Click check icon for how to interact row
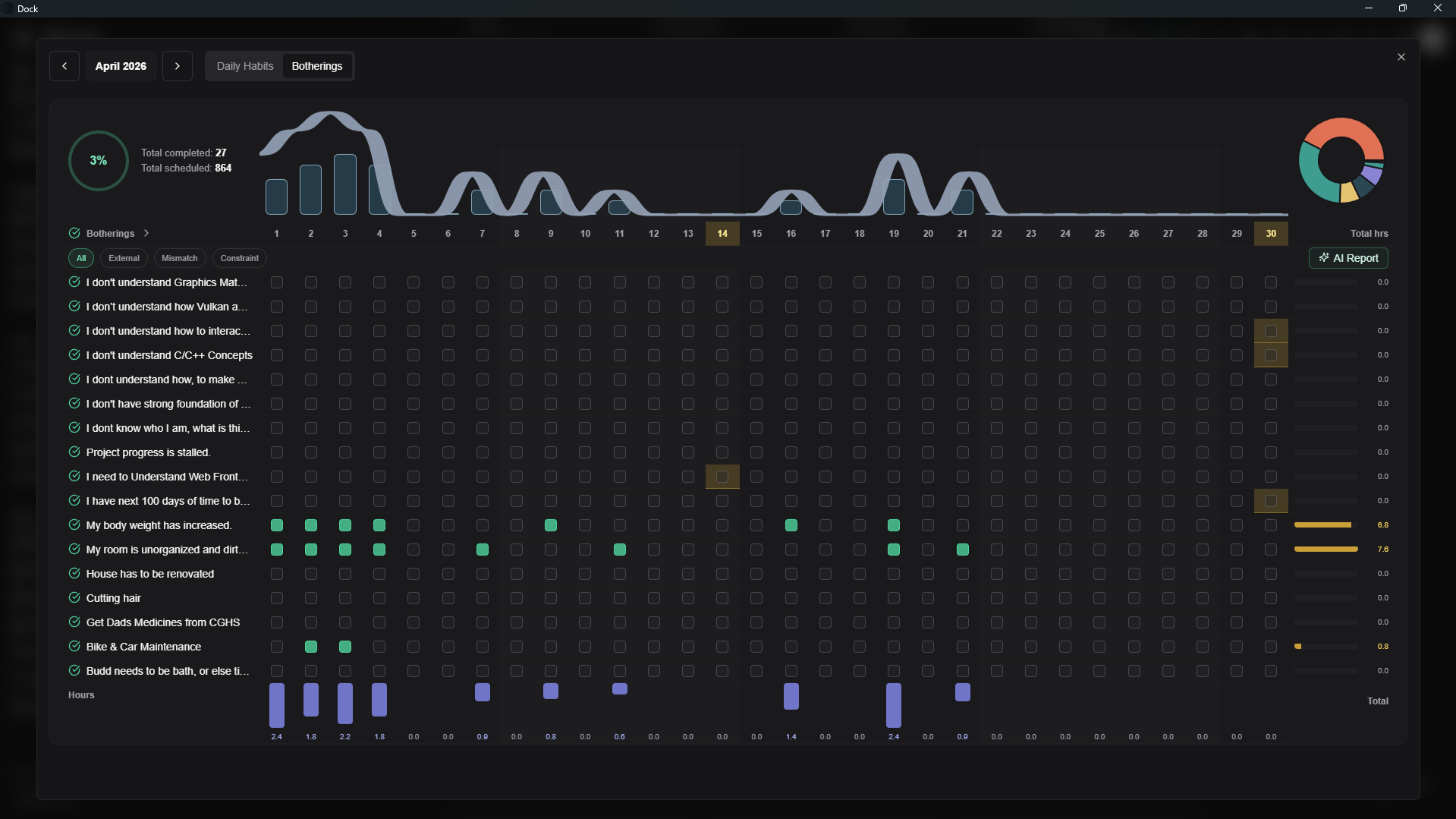 (74, 330)
